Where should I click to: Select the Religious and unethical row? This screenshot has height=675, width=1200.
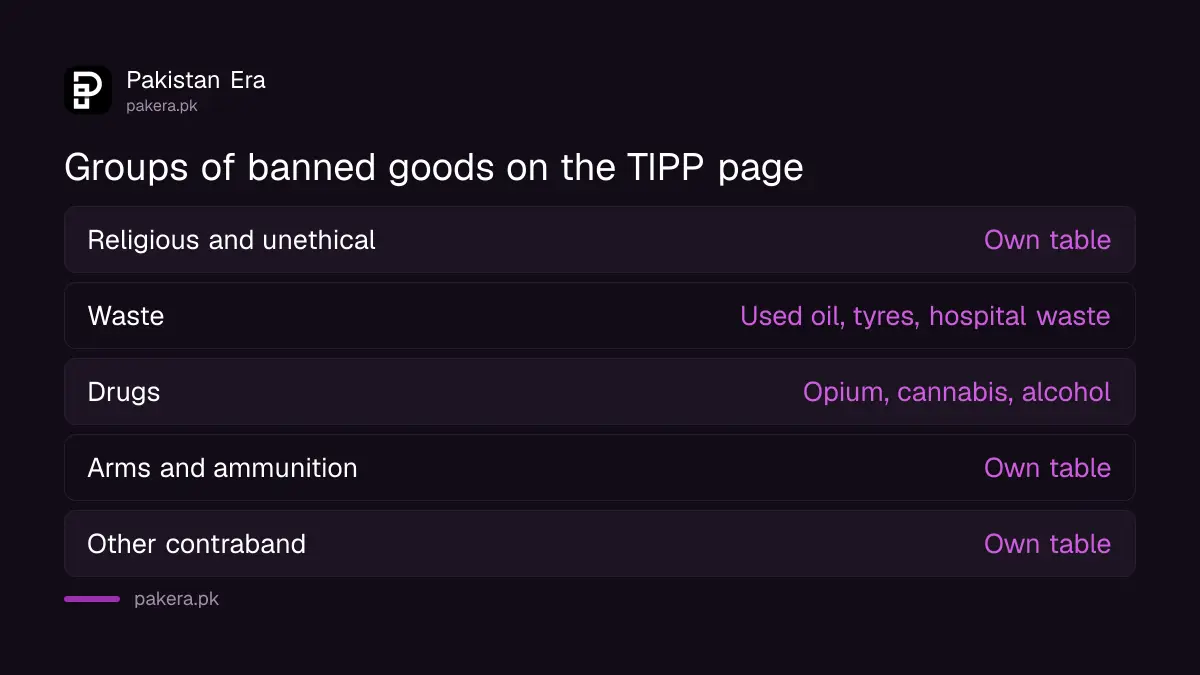(x=600, y=240)
